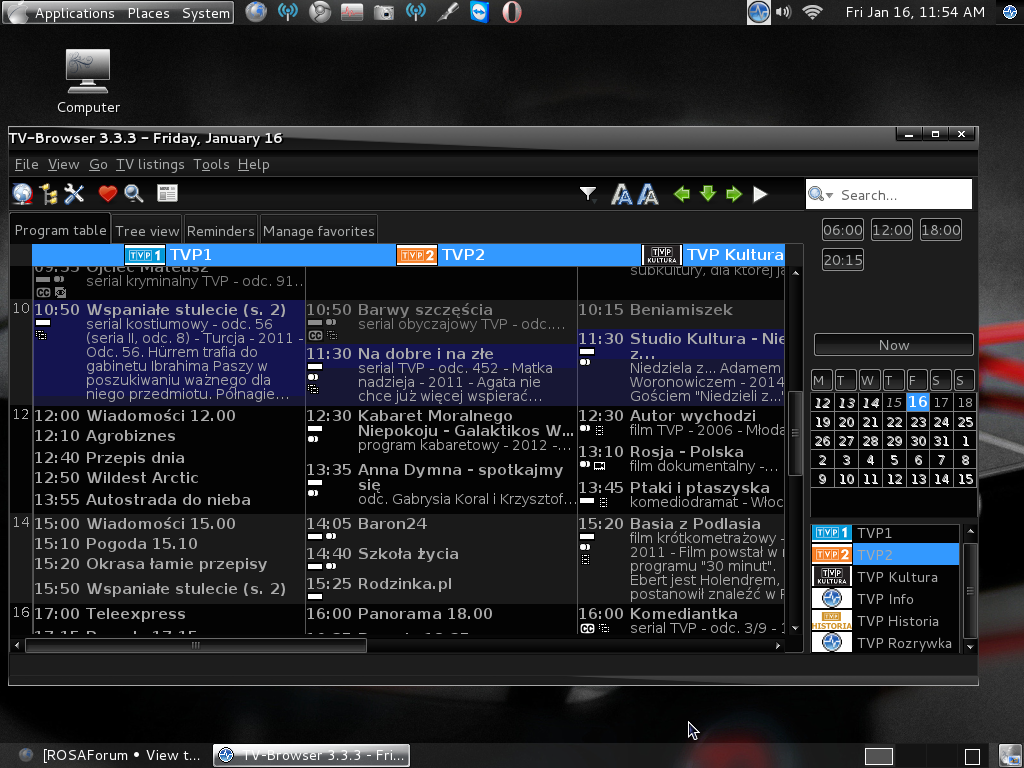Screen dimensions: 1024x768
Task: Open the search options dropdown arrow
Action: point(829,195)
